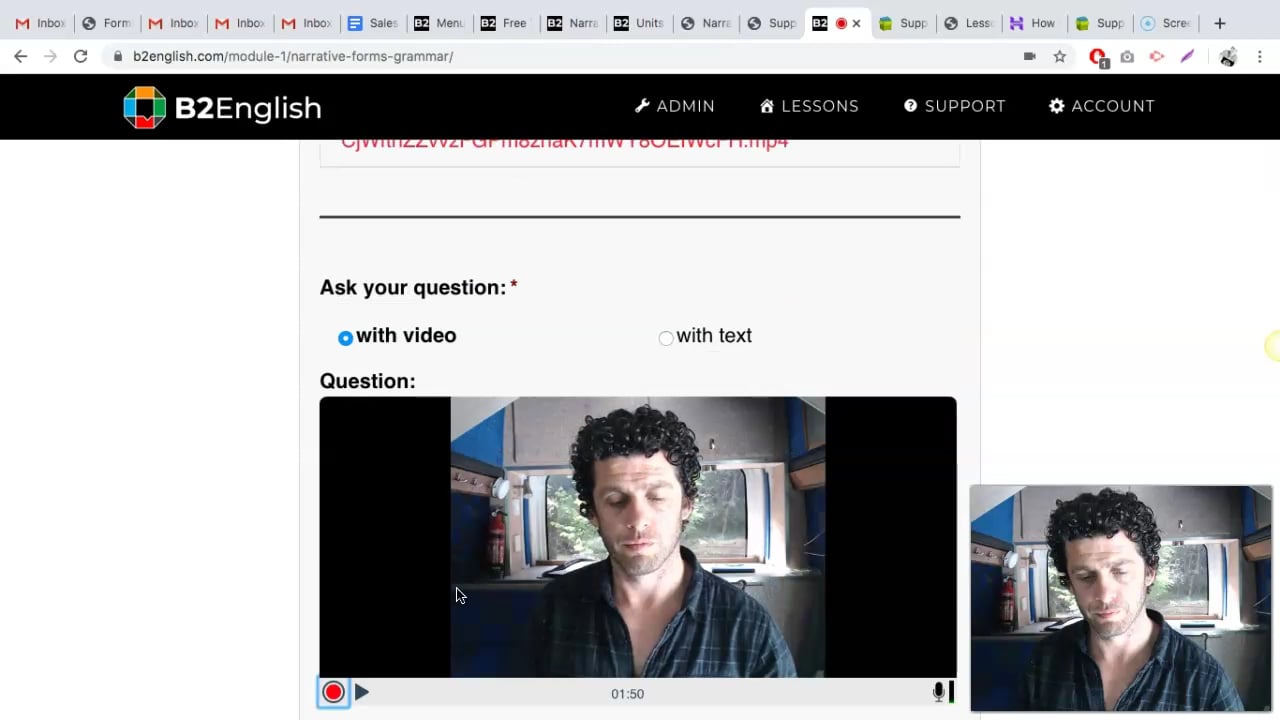Switch to the Menu tab
The height and width of the screenshot is (720, 1280).
438,23
